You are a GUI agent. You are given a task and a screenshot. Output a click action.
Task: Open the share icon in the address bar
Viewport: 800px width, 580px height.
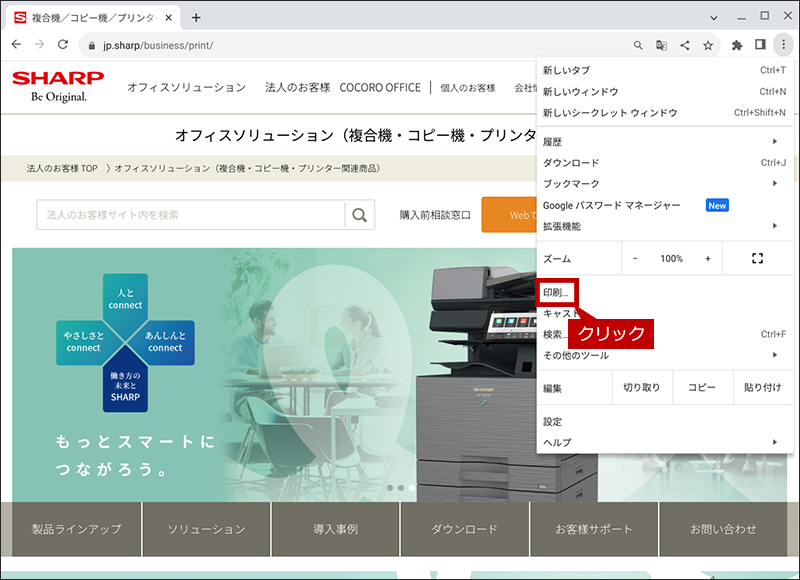click(x=685, y=45)
